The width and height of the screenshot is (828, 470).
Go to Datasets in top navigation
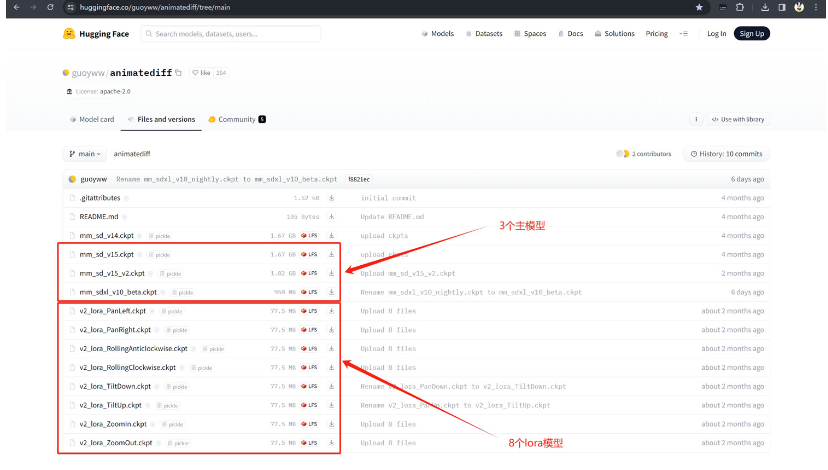(484, 33)
